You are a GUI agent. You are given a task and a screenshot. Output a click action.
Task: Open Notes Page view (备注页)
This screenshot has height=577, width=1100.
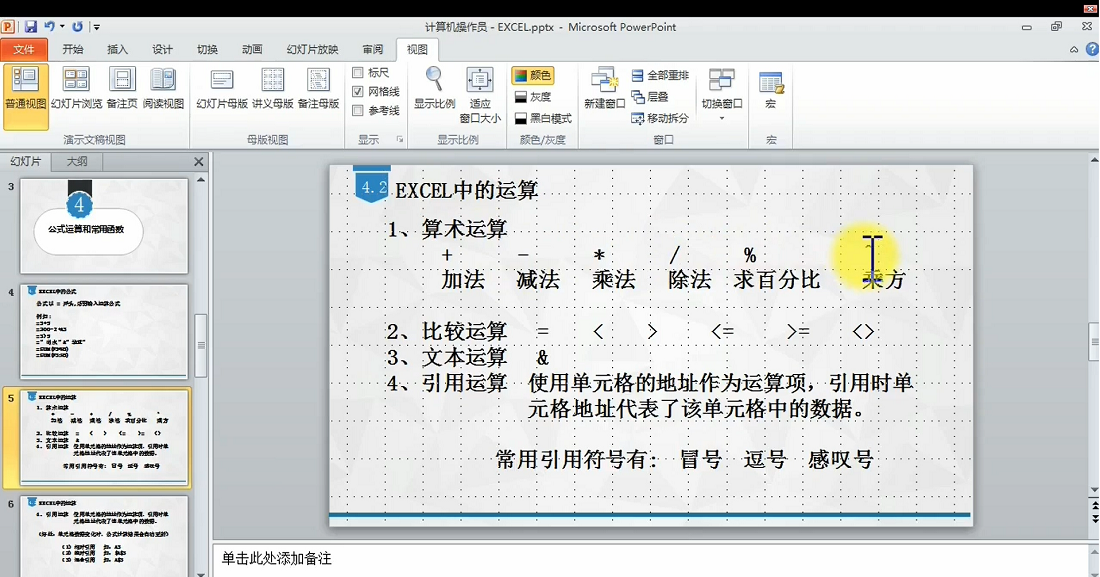122,89
